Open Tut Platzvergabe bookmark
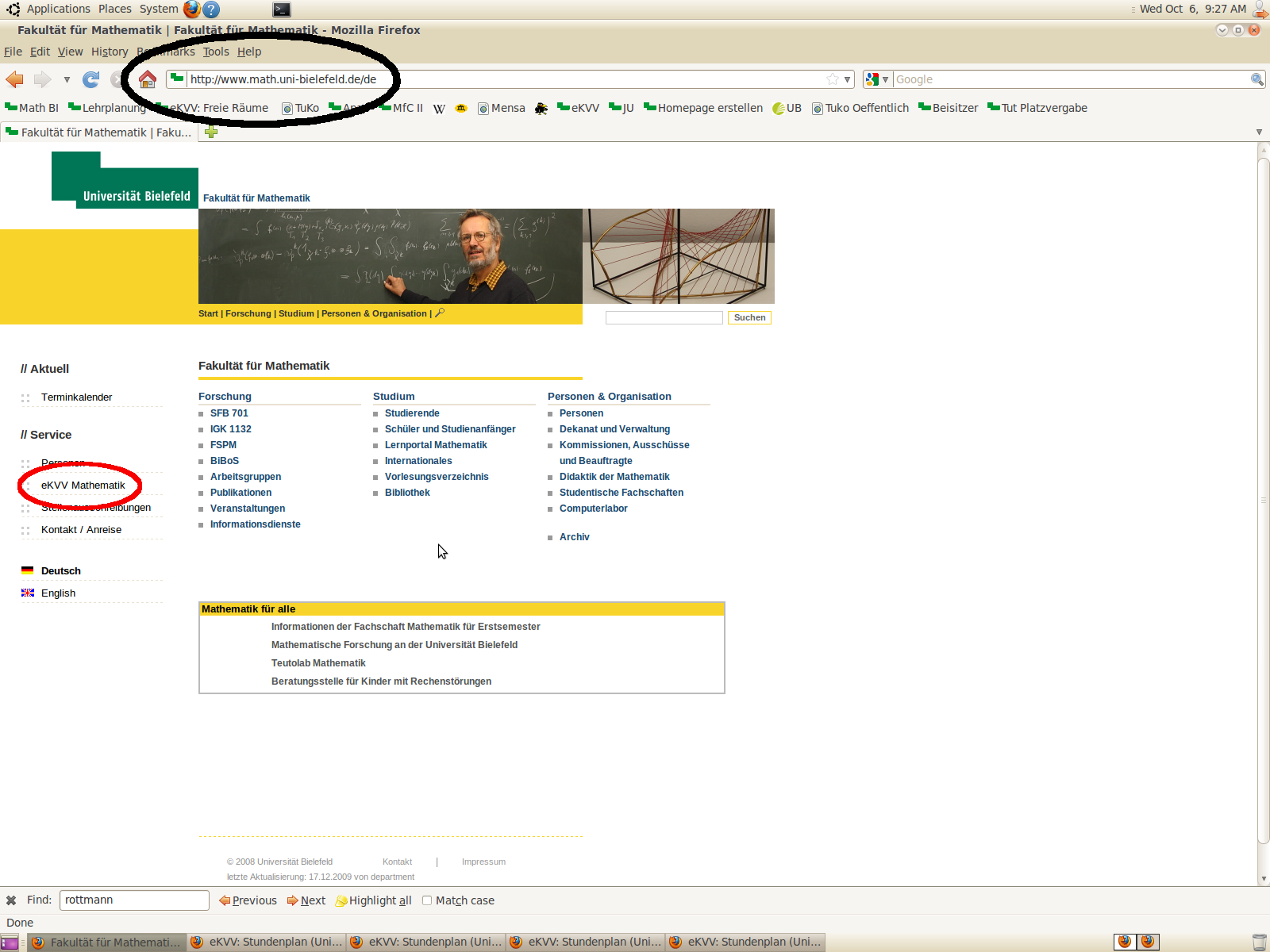This screenshot has width=1270, height=952. pos(1037,108)
